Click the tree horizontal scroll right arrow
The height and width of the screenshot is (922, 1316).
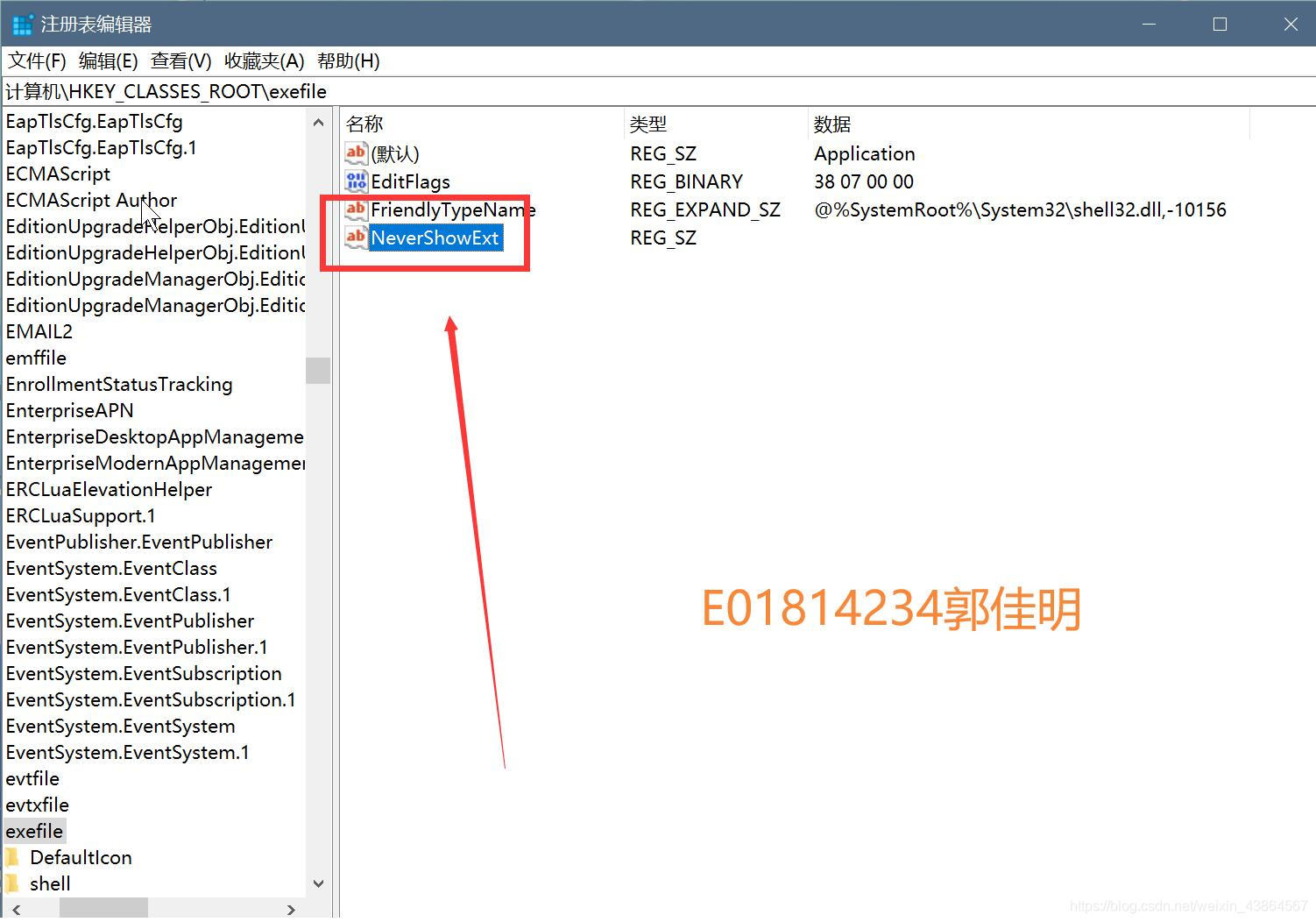click(292, 910)
